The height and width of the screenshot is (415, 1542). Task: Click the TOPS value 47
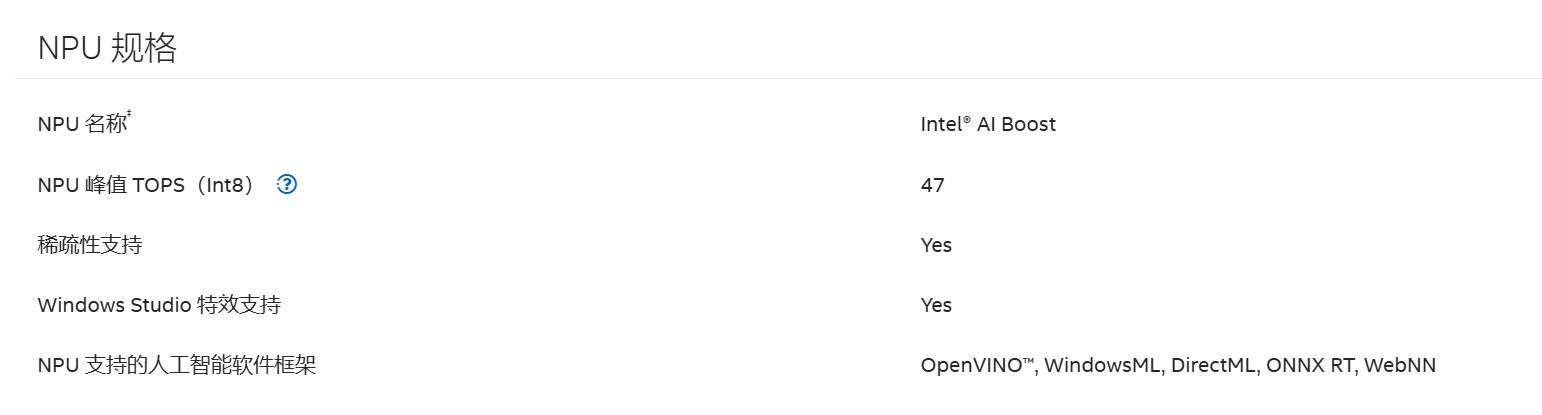pos(932,185)
